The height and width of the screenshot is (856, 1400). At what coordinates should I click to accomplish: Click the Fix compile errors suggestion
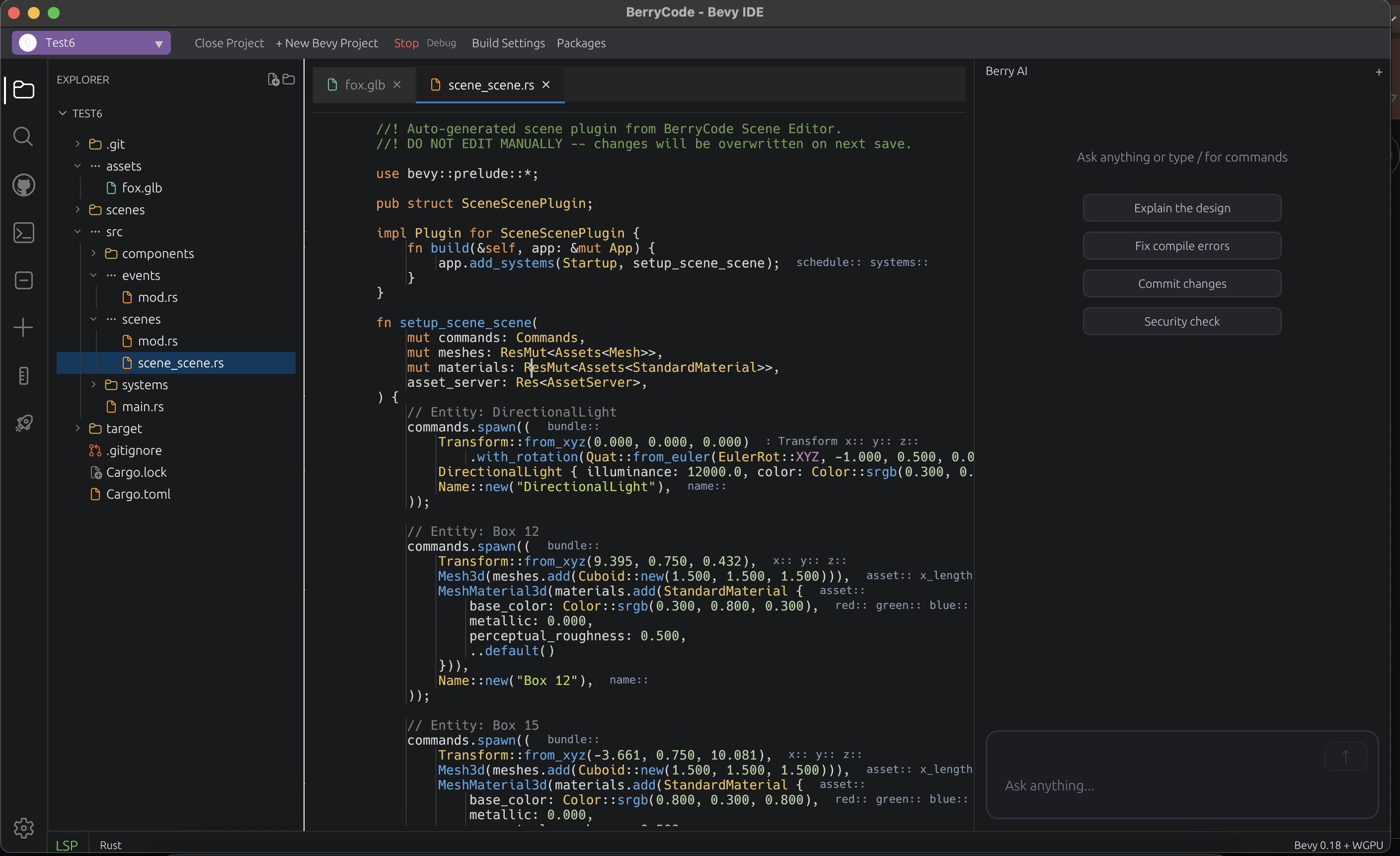point(1182,246)
